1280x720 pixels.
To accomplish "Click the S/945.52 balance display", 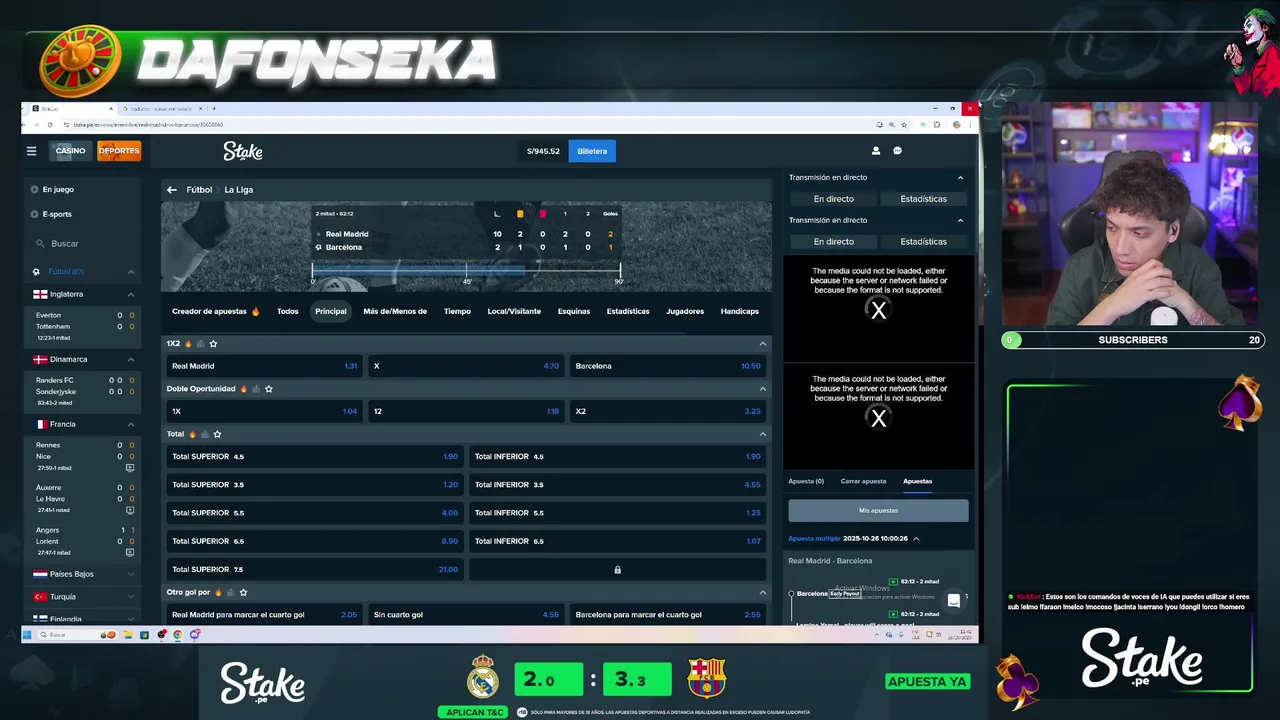I will point(543,151).
